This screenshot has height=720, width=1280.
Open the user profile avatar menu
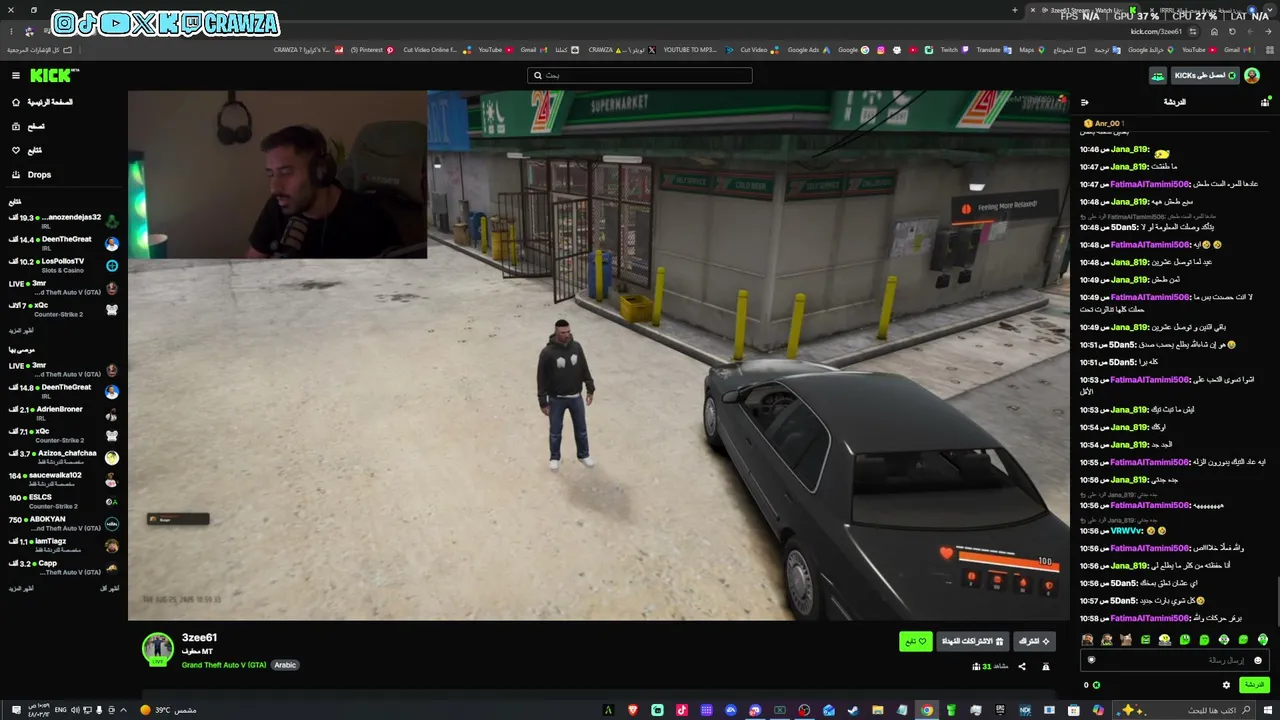click(x=1252, y=75)
